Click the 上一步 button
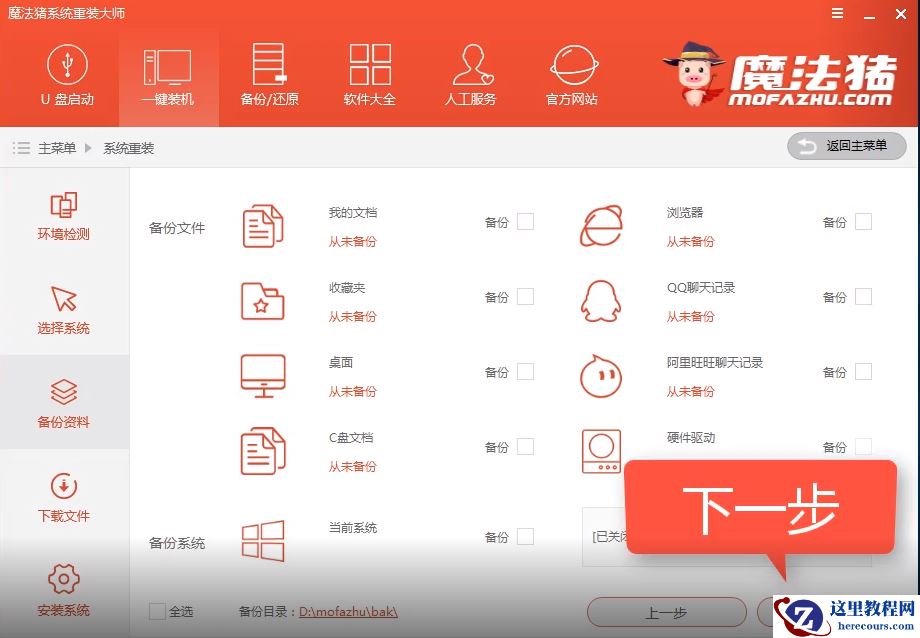920x638 pixels. tap(667, 612)
